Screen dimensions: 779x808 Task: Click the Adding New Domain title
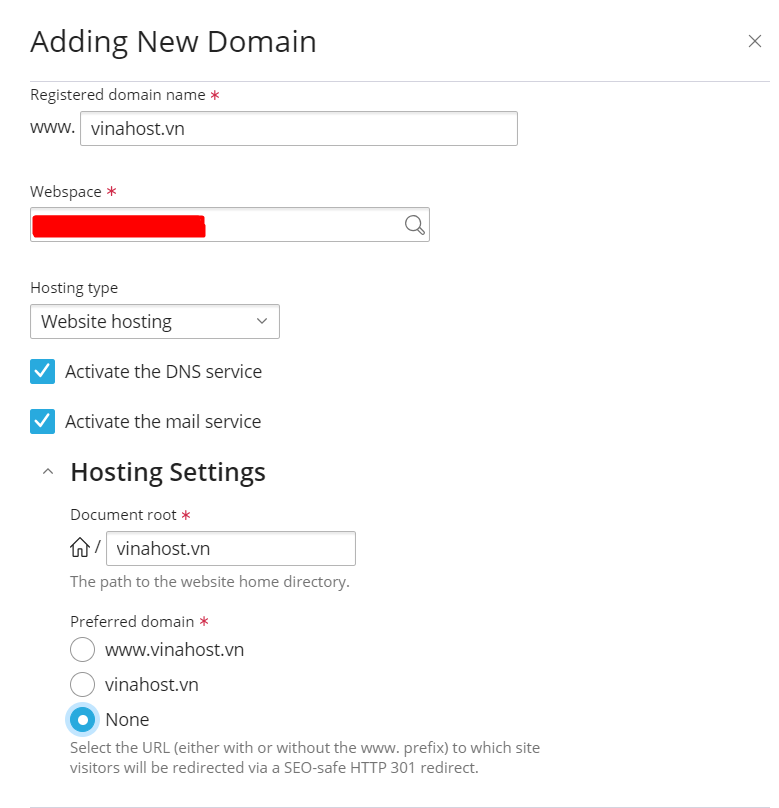173,41
